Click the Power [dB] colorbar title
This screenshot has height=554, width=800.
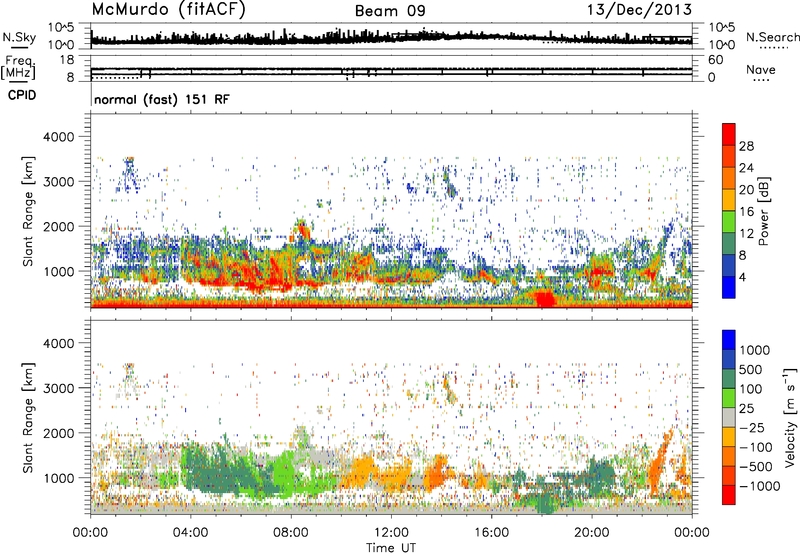coord(764,211)
